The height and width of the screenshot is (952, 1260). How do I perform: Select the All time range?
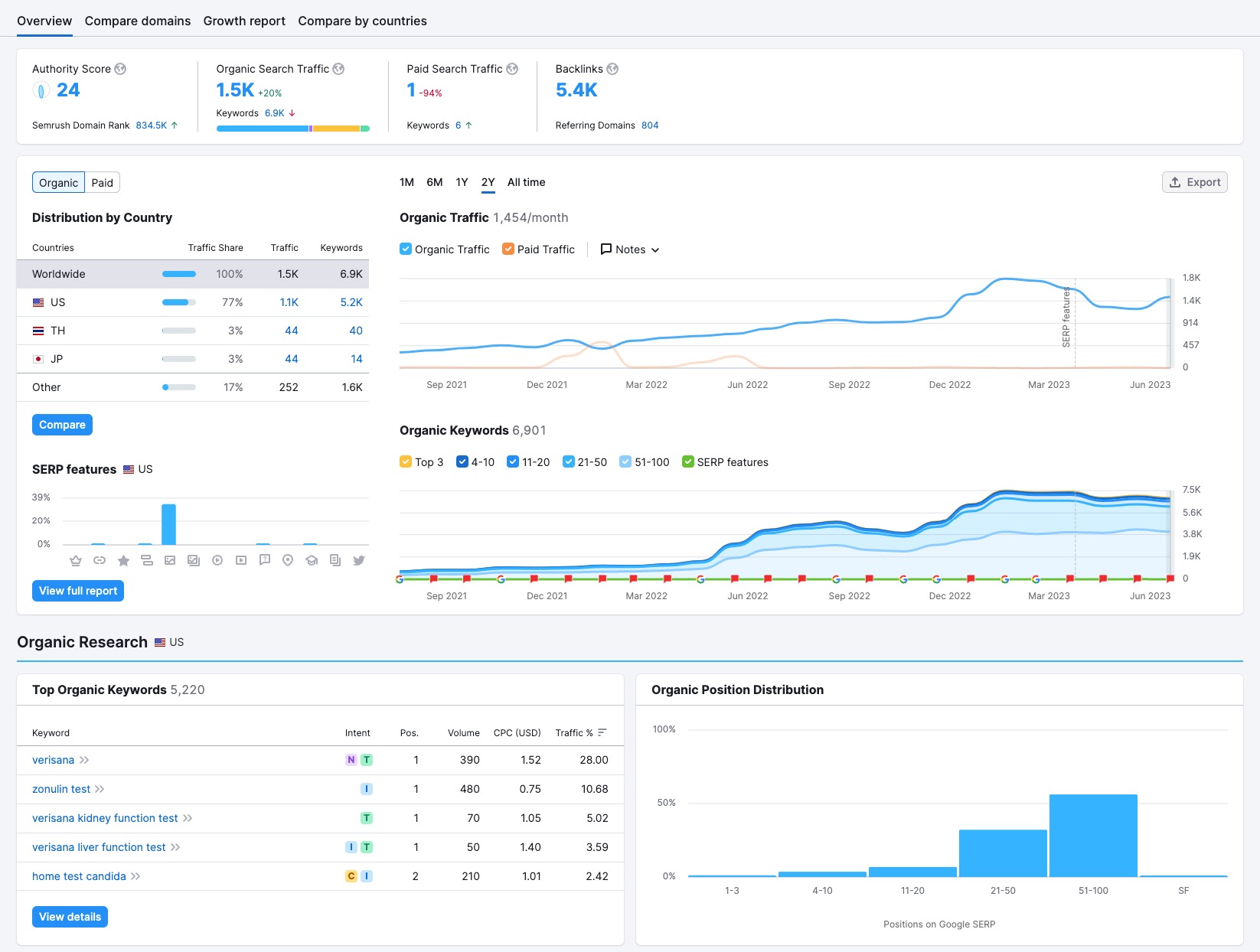527,182
